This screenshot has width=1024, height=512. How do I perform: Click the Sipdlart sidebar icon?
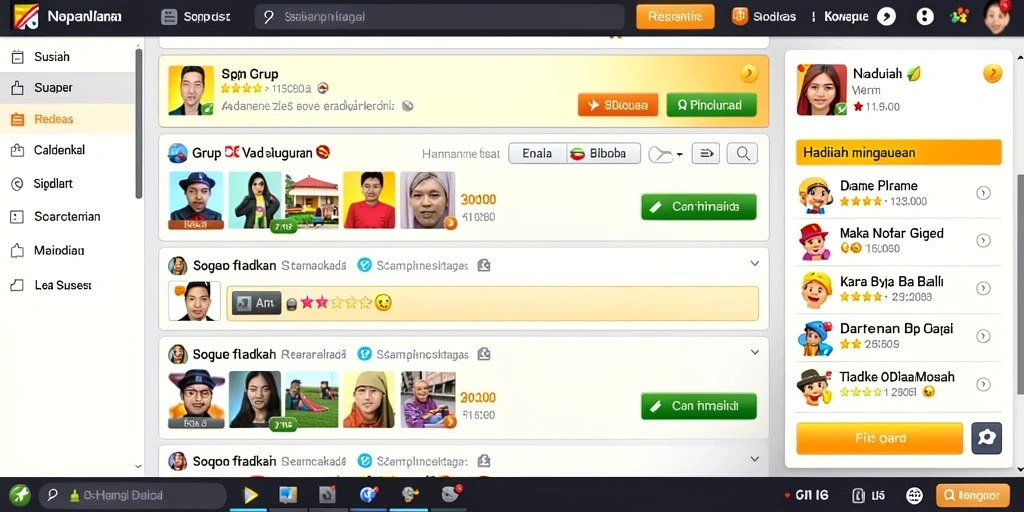click(18, 184)
